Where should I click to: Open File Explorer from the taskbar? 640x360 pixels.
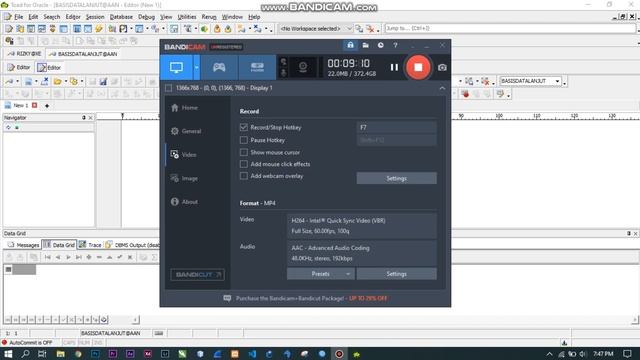60,354
